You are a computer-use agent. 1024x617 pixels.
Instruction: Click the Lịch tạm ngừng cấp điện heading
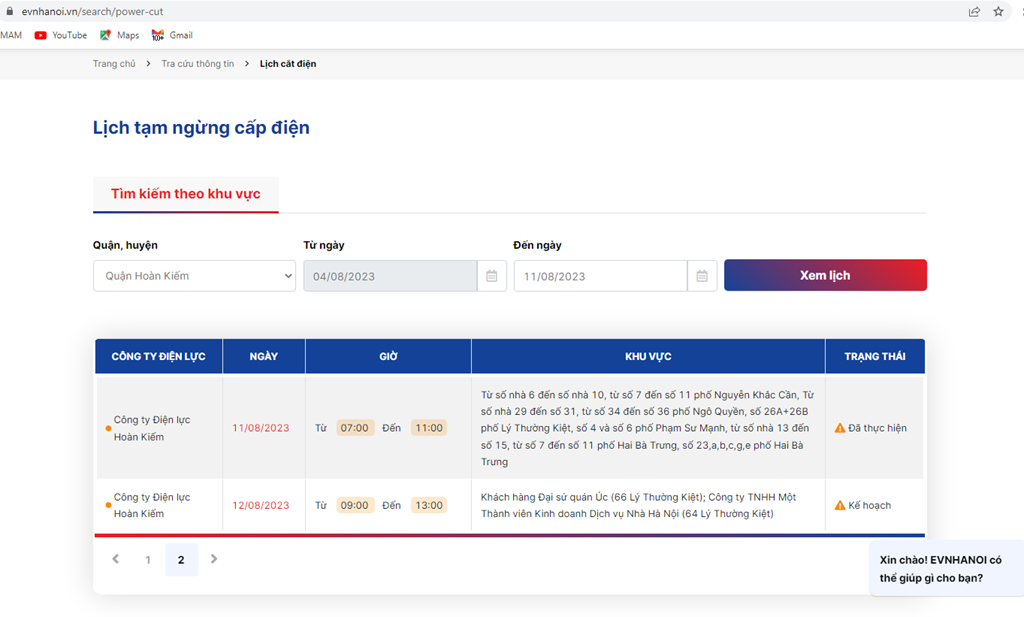point(201,128)
